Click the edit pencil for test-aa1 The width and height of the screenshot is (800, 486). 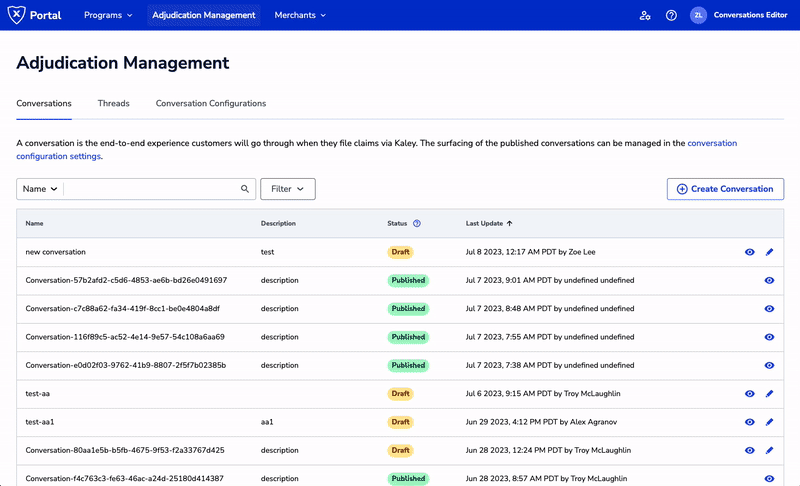pos(769,422)
